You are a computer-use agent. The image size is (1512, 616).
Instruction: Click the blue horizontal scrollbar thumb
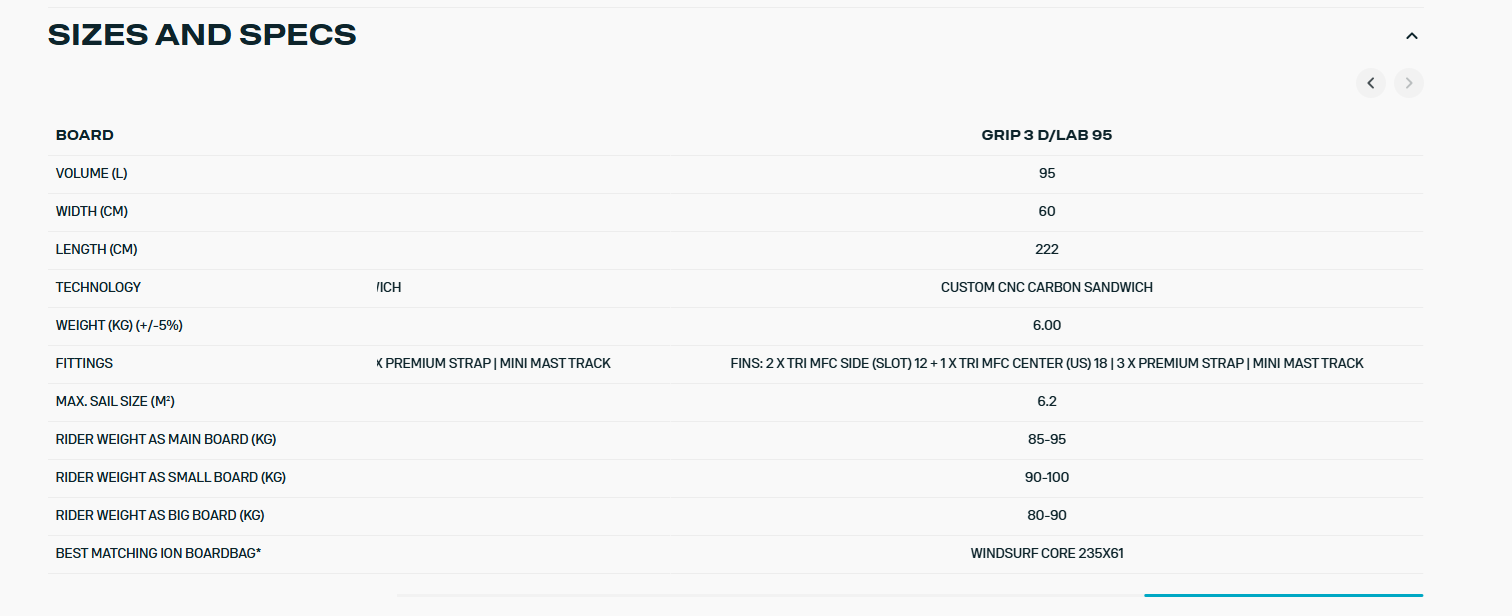[1282, 595]
